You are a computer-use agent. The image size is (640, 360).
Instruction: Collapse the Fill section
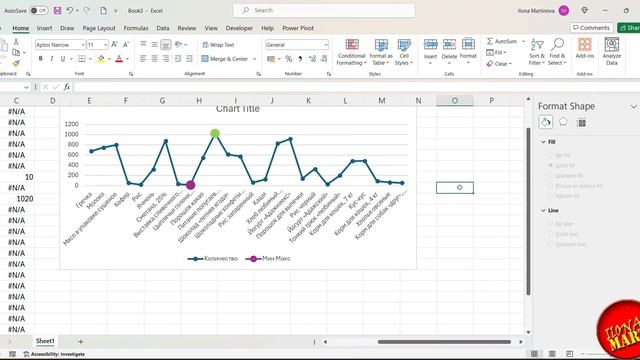pos(543,142)
